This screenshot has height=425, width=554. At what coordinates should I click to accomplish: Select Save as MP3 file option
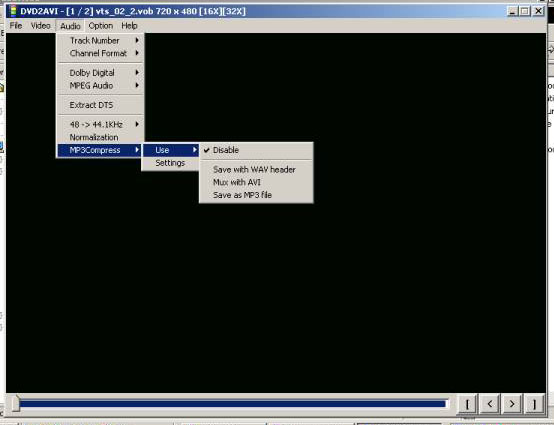256,195
